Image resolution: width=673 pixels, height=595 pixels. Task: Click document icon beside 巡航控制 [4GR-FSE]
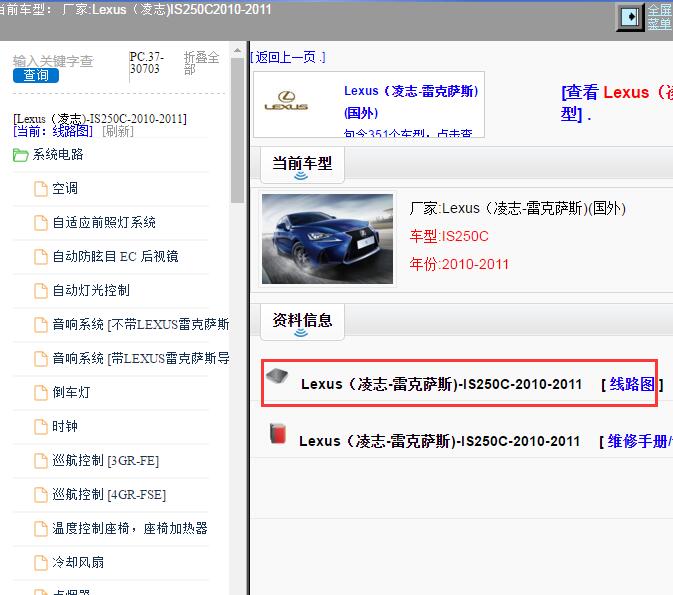click(41, 495)
